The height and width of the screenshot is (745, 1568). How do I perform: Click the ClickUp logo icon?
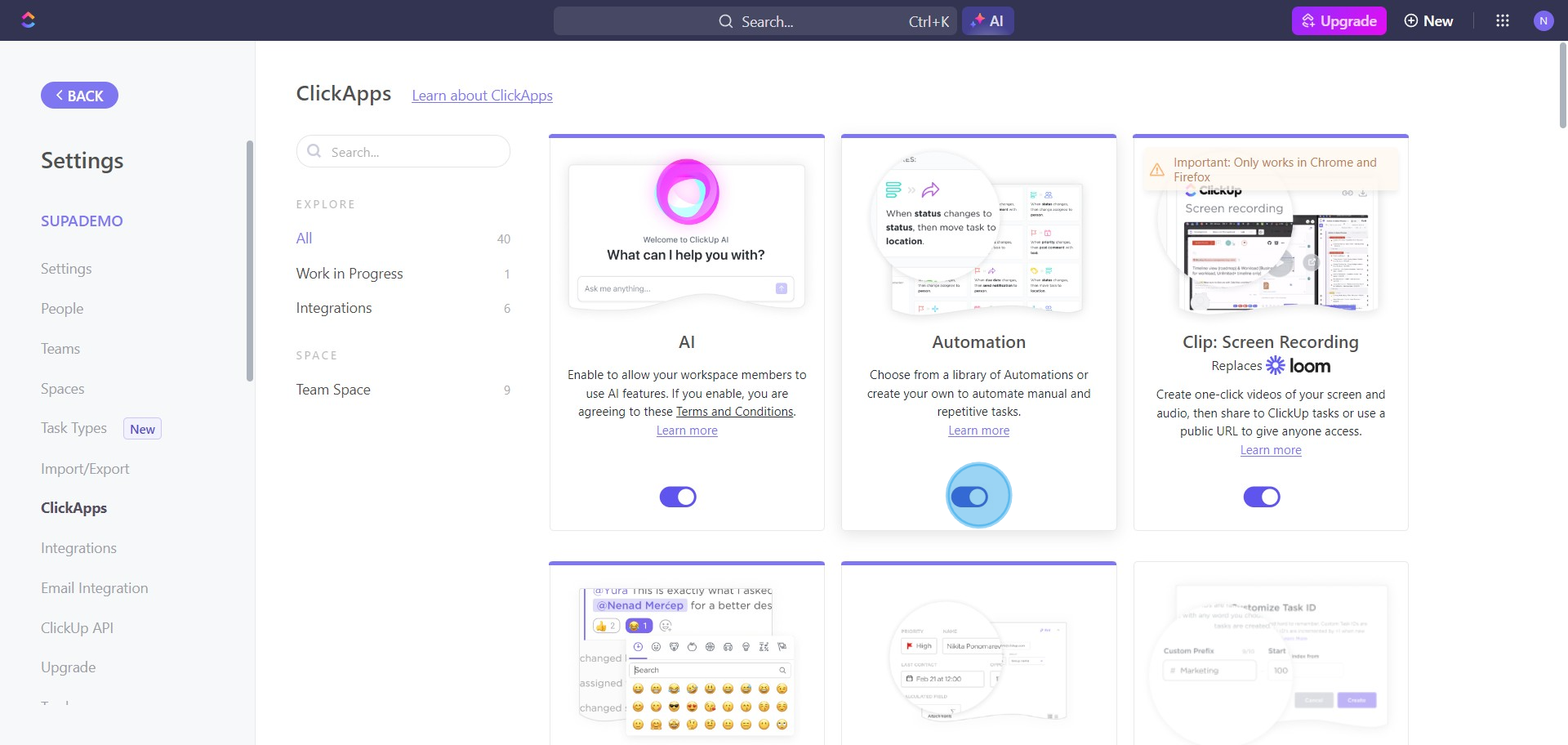click(29, 20)
